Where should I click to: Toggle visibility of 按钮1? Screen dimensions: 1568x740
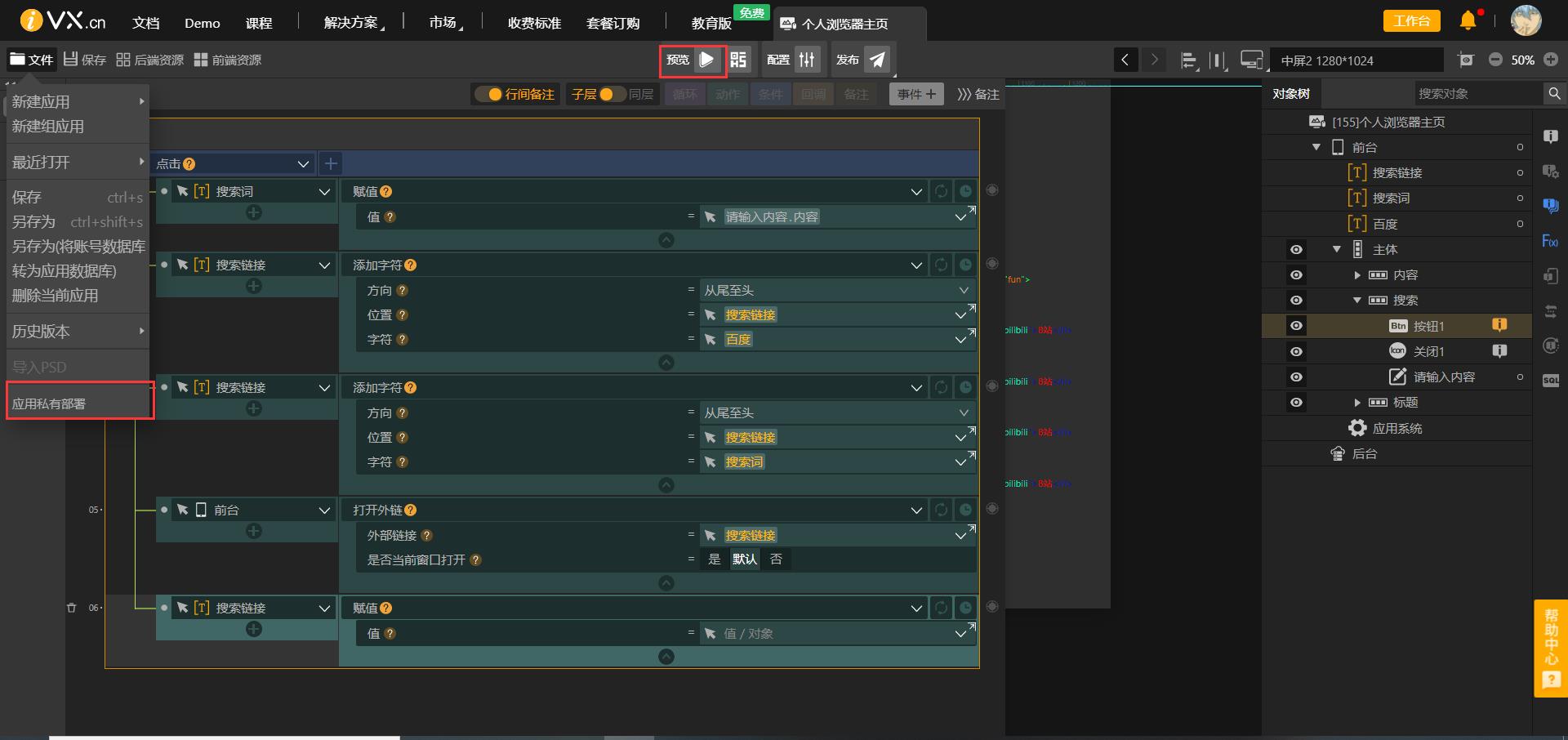click(1296, 325)
